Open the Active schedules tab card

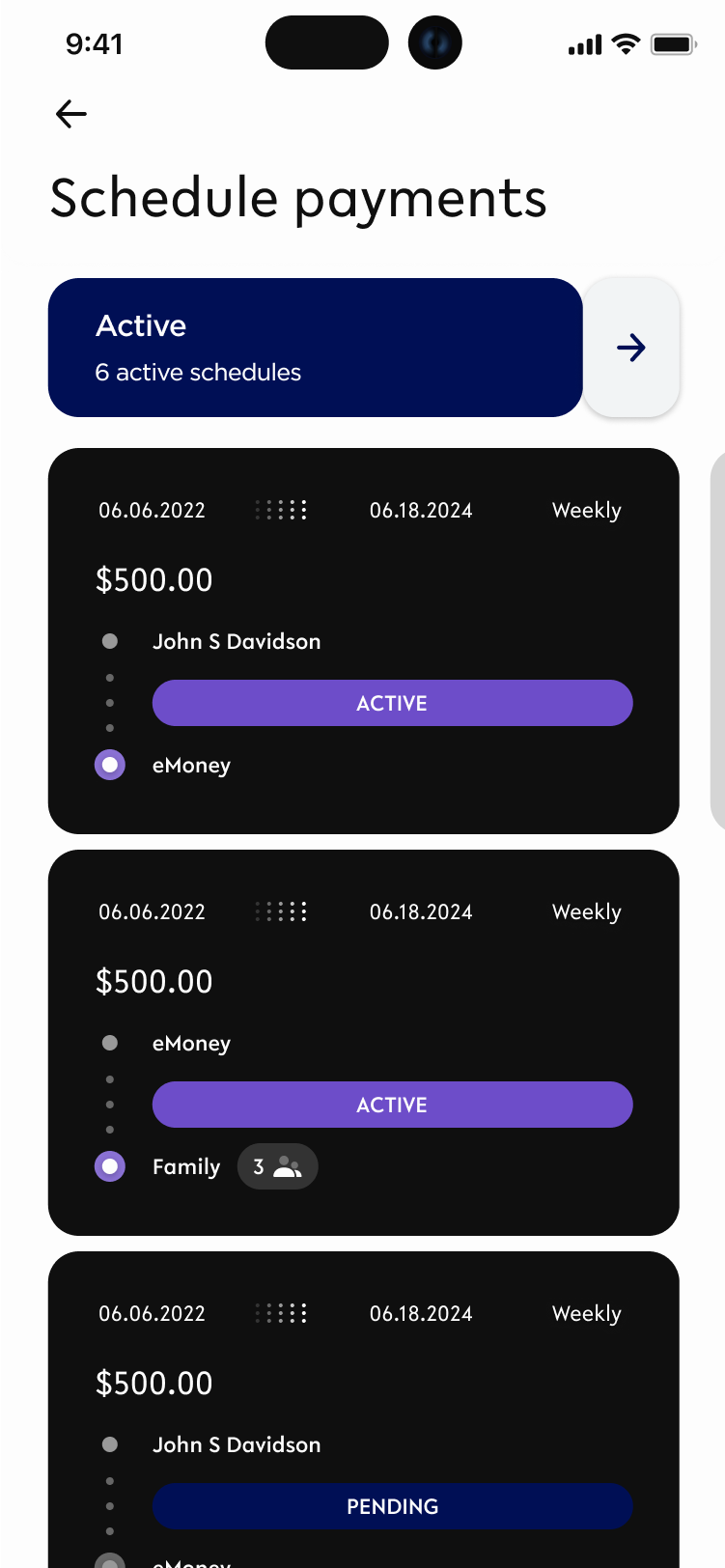(x=315, y=348)
